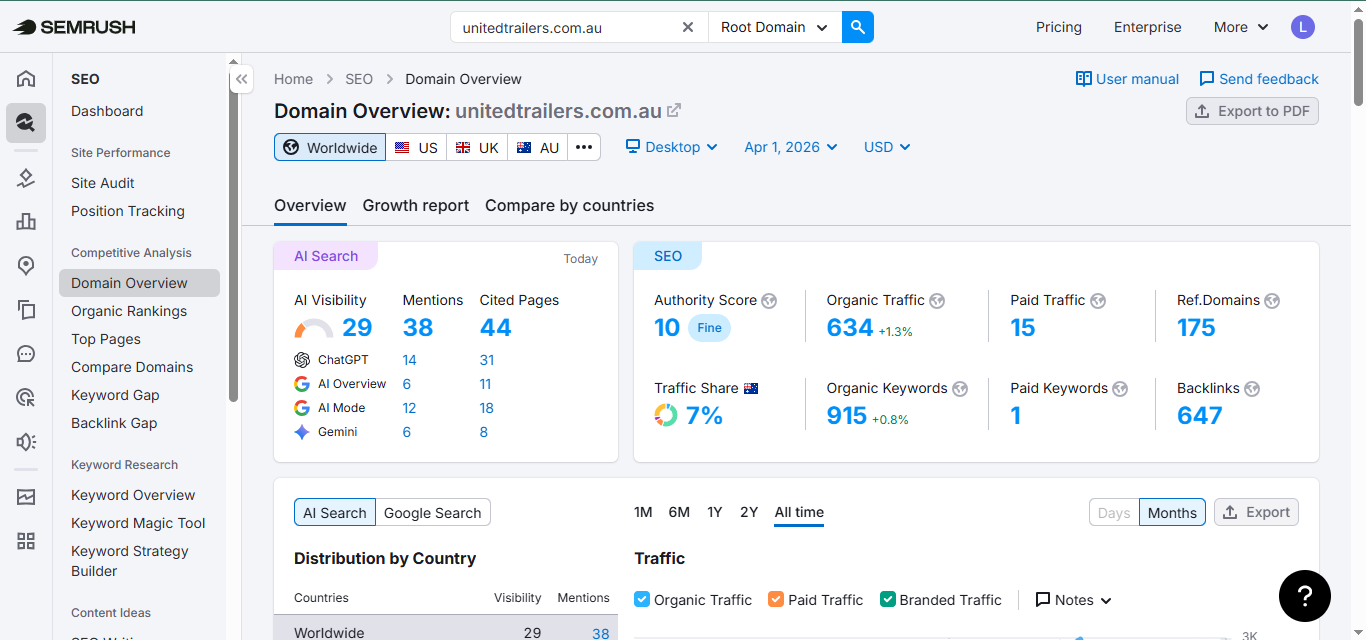Open the chat bubble AI icon in left rail
Viewport: 1366px width, 640px height.
point(26,353)
